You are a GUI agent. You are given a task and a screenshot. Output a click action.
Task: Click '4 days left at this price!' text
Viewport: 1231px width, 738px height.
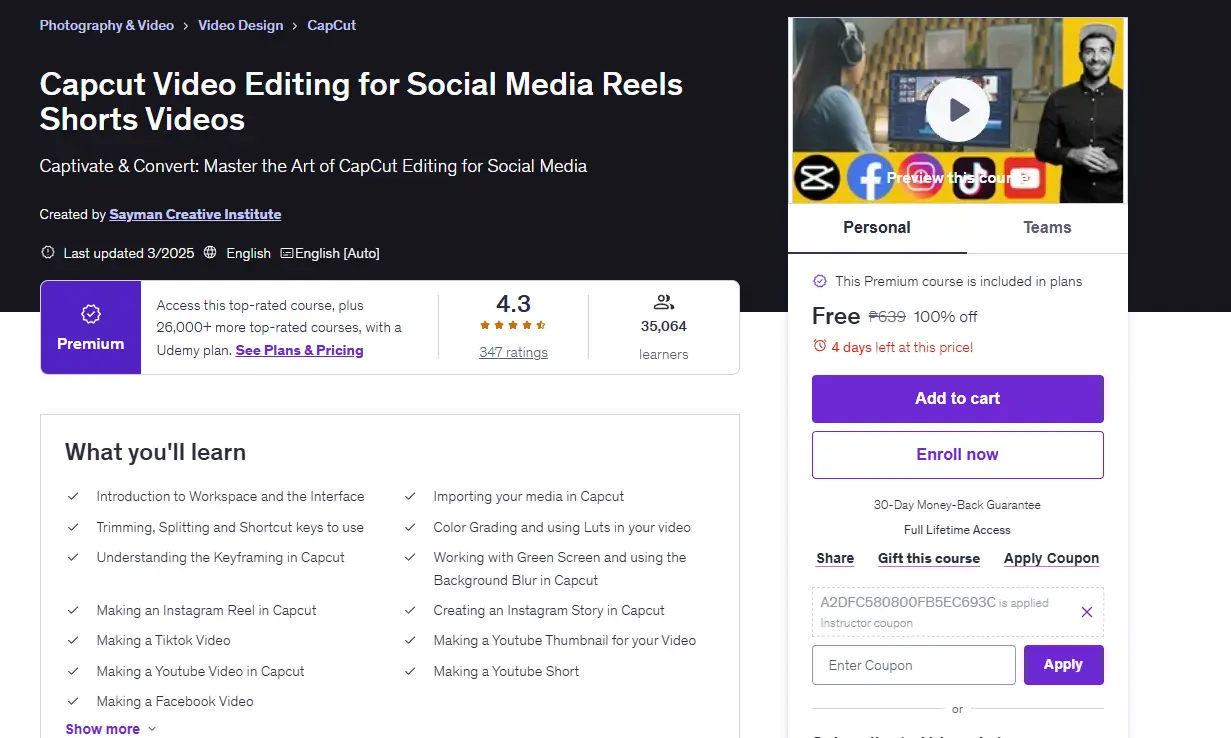902,347
